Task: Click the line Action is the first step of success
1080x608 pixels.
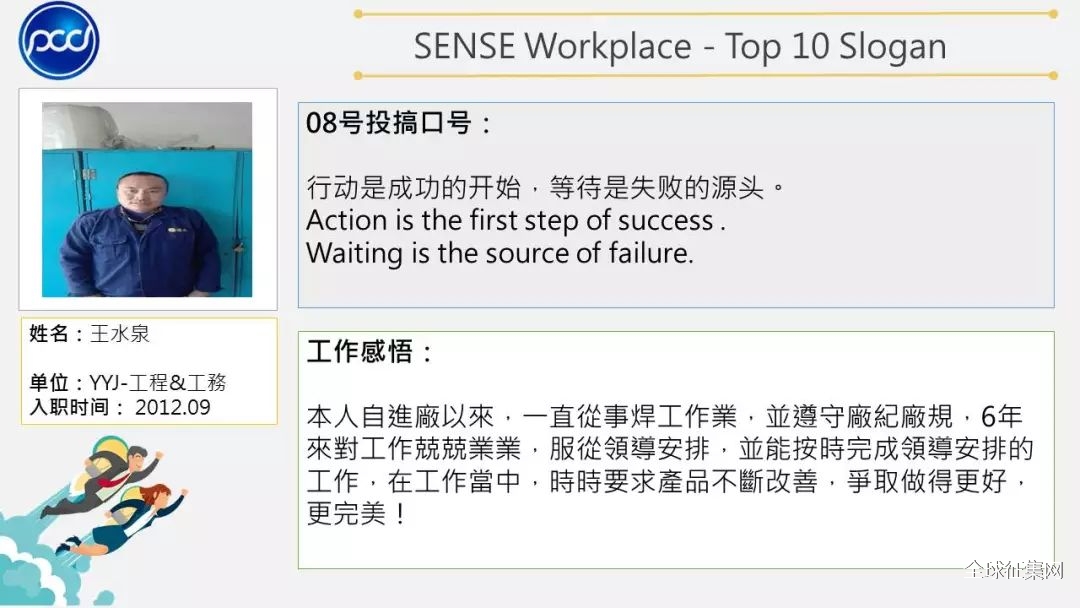Action: coord(516,220)
